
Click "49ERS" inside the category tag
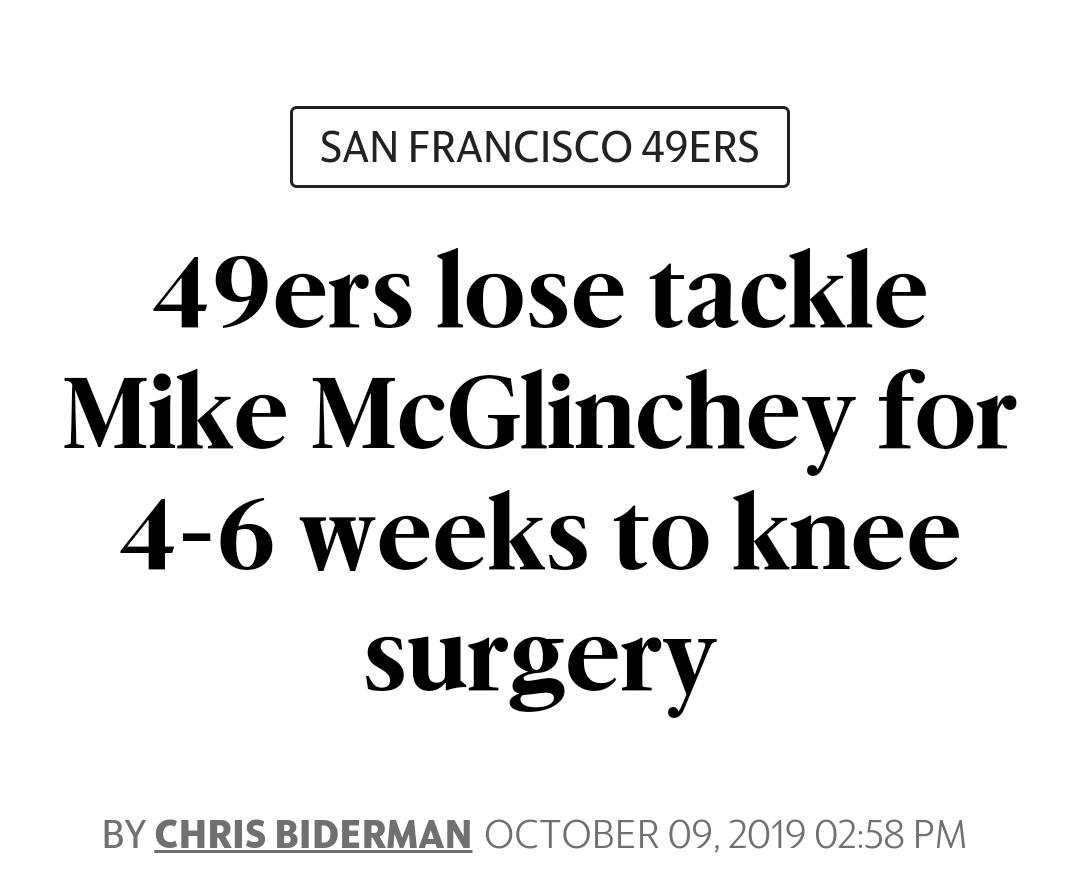(699, 147)
